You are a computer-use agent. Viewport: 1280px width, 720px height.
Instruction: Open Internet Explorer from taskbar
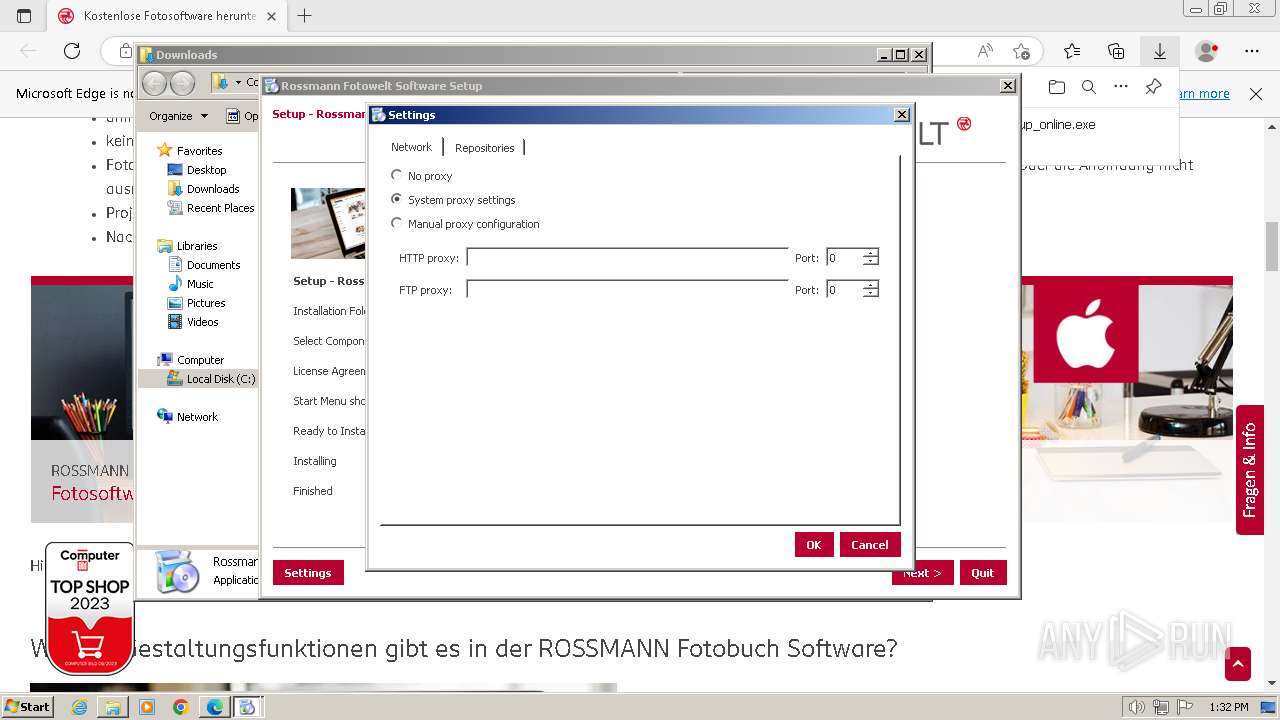click(x=79, y=707)
